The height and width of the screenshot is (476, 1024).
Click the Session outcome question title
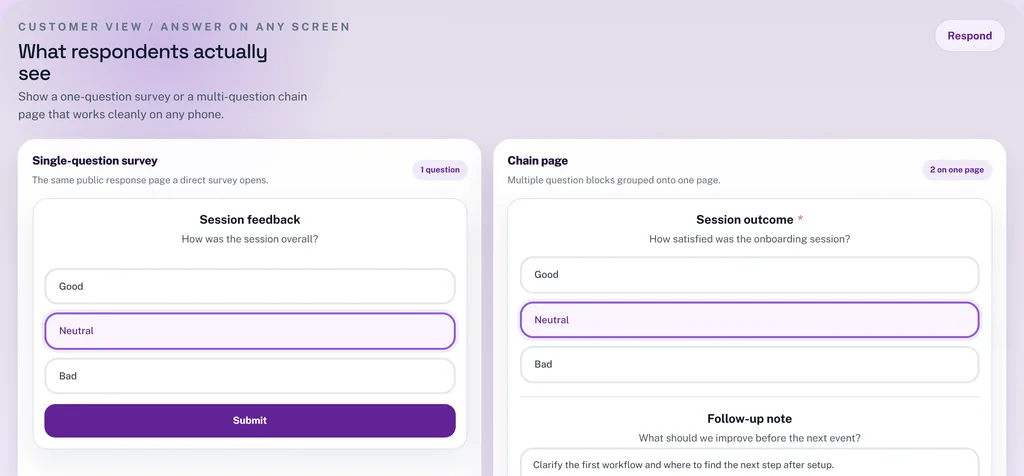pyautogui.click(x=744, y=220)
